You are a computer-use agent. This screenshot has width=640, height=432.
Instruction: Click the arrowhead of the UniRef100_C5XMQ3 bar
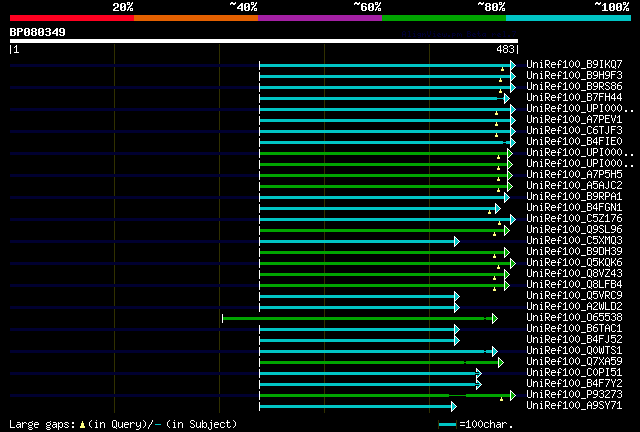coord(457,242)
